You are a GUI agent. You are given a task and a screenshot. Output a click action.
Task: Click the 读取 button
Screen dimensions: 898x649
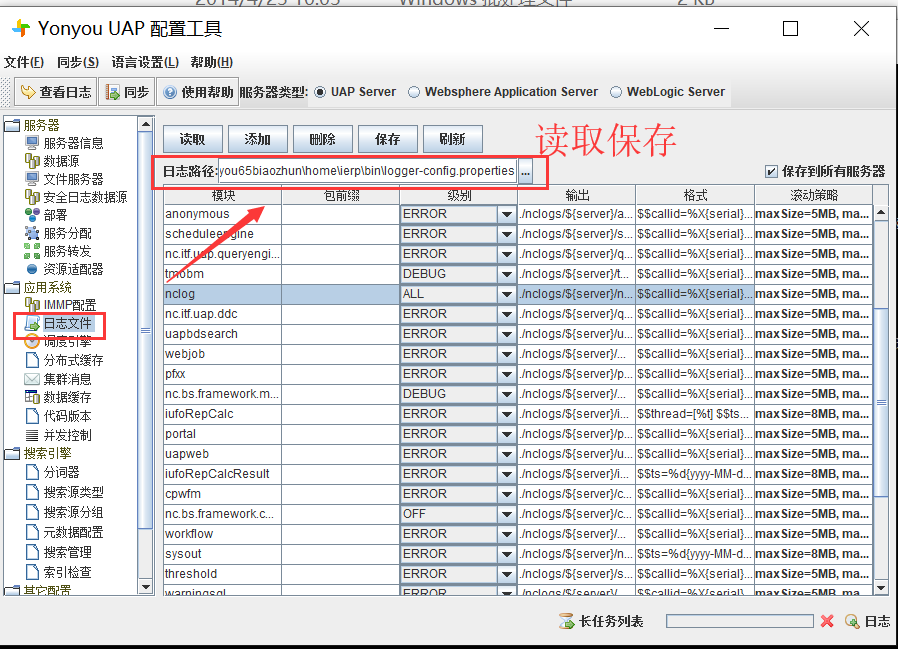[192, 139]
